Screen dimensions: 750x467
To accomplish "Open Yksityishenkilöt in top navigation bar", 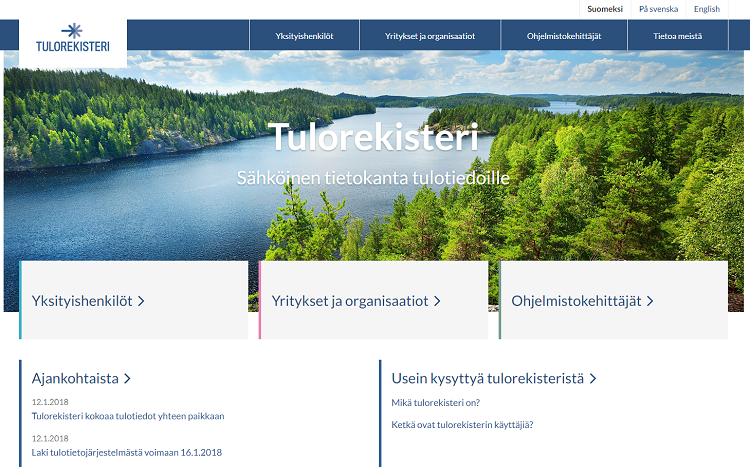I will pos(304,36).
